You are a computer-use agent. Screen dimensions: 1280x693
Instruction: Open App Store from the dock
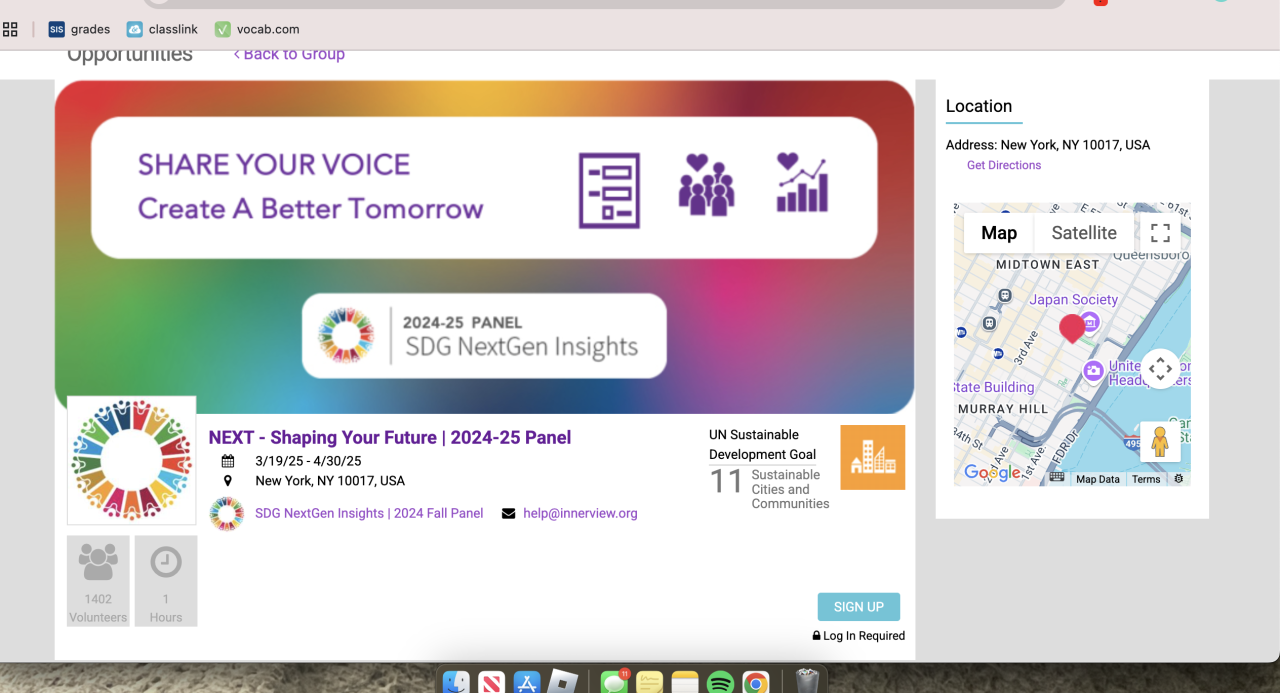click(x=526, y=683)
